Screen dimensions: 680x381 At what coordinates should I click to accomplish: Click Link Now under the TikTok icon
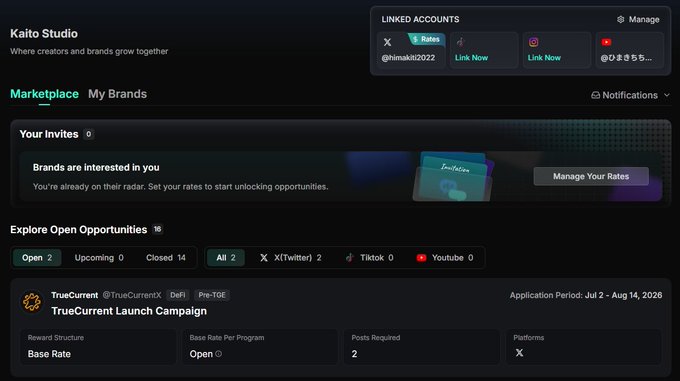(x=471, y=58)
